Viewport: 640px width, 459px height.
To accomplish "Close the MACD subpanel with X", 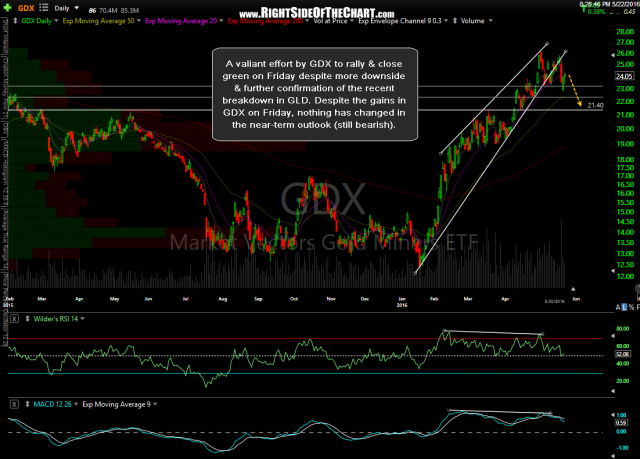I will [14, 404].
